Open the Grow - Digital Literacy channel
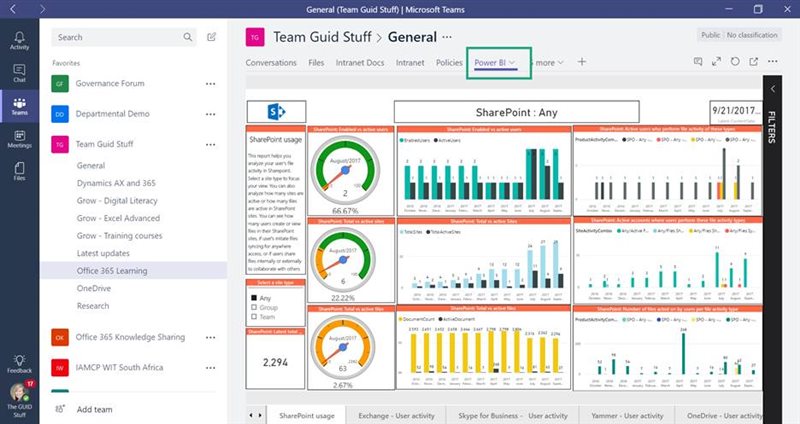 [117, 201]
